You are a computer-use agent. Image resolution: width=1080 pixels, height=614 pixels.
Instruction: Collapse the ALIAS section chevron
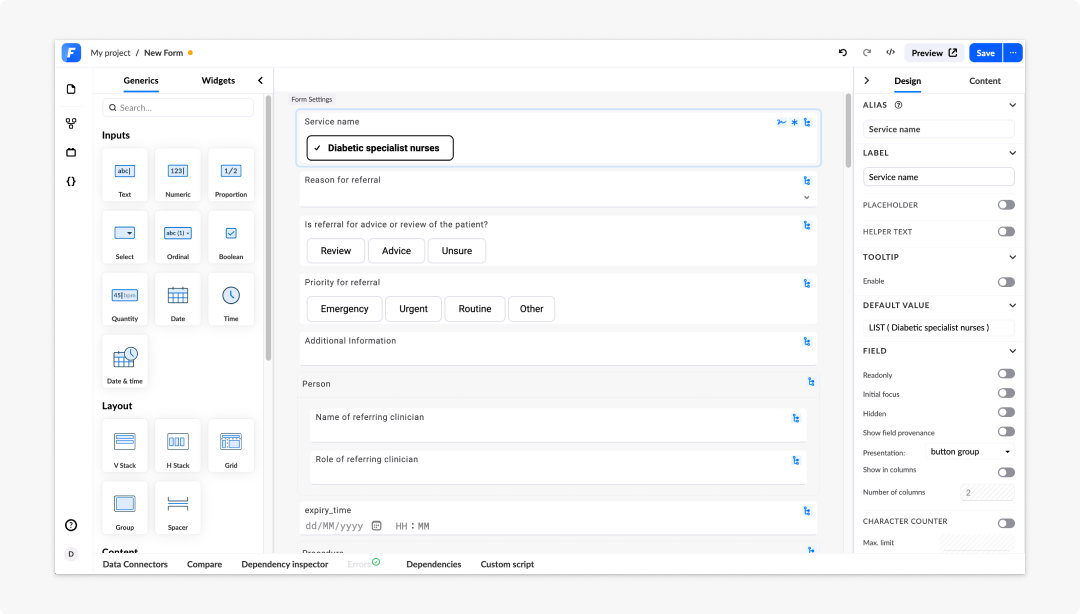[1012, 105]
